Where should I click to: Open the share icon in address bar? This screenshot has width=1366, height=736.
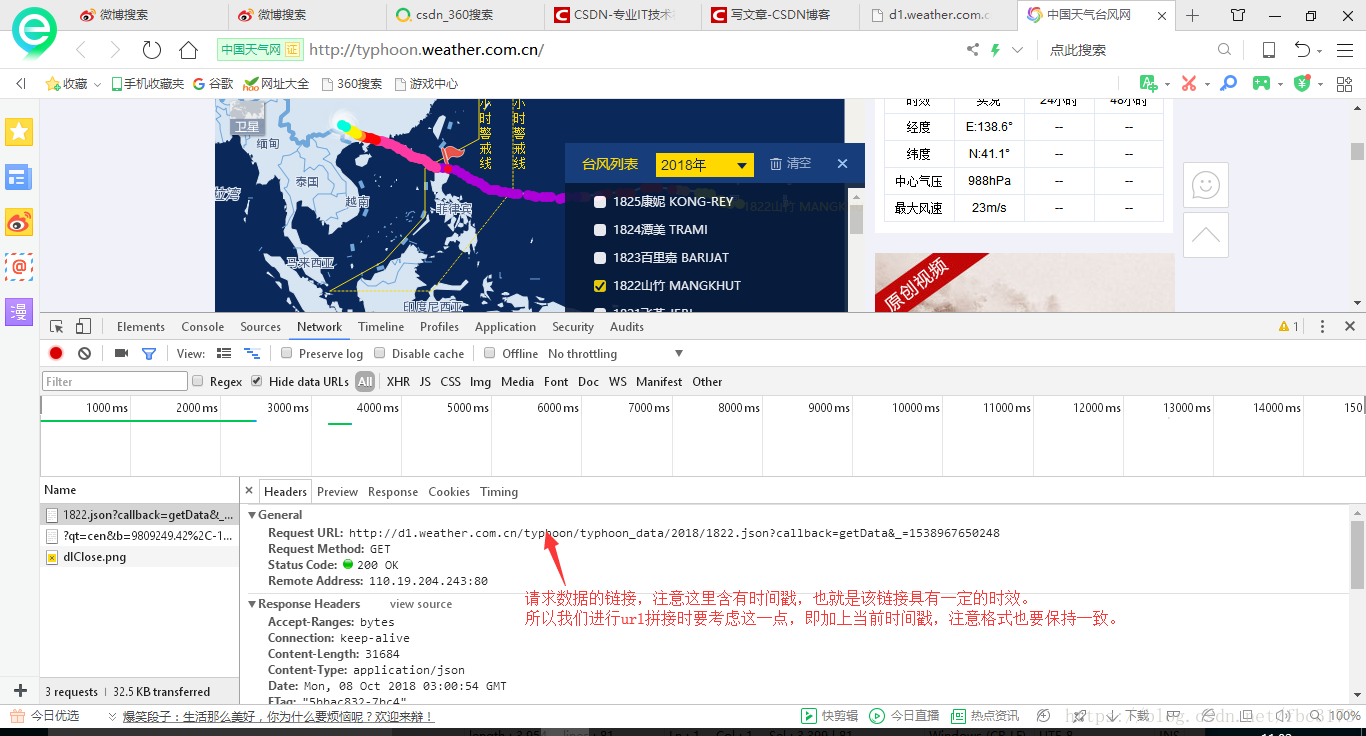click(x=973, y=50)
